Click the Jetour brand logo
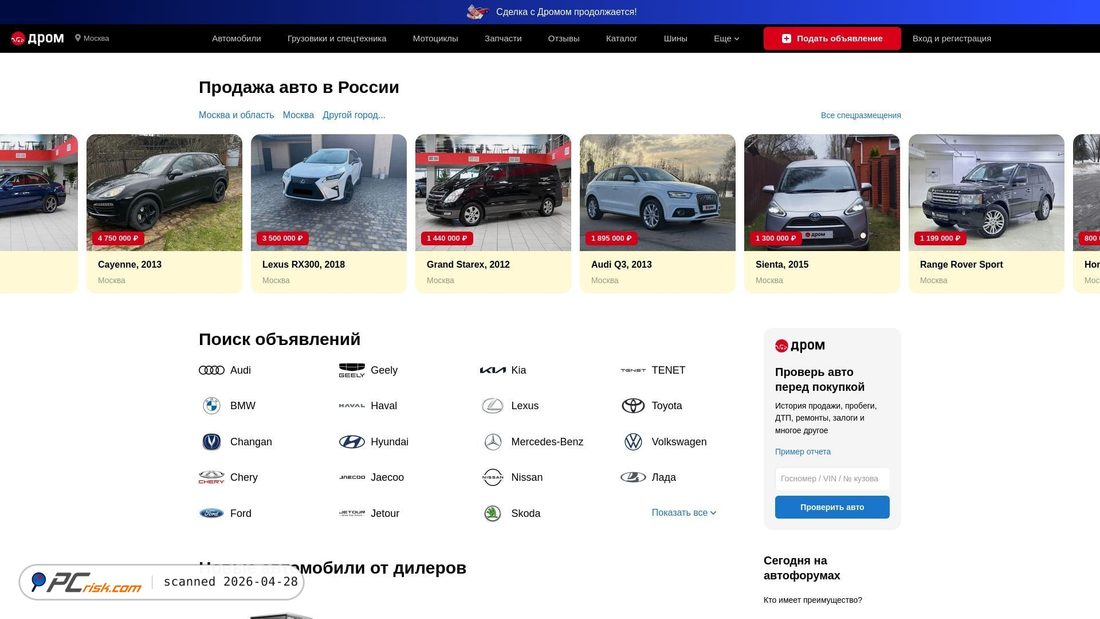1100x619 pixels. [x=351, y=513]
